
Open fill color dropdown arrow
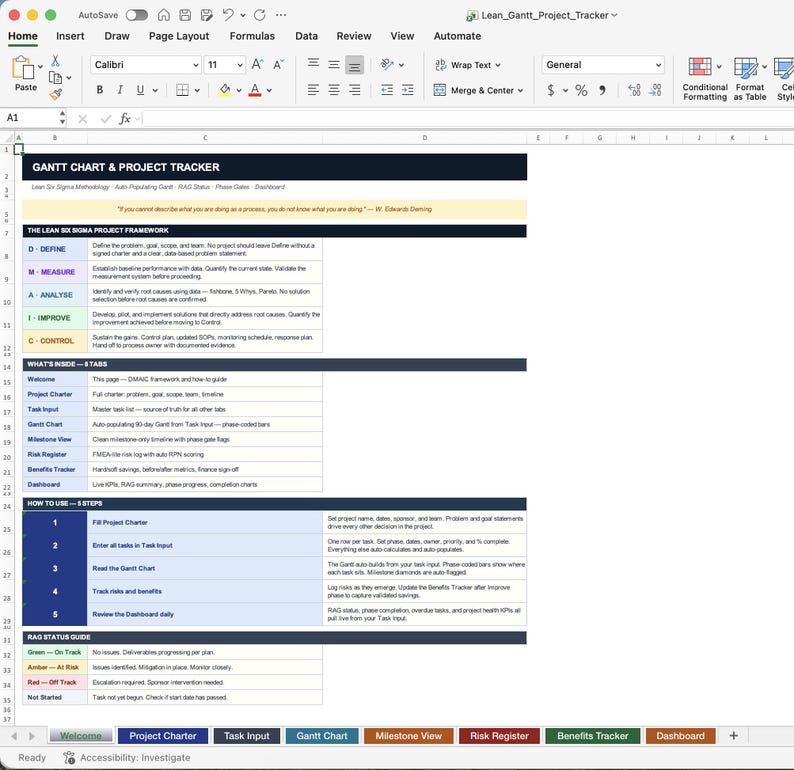pos(239,91)
